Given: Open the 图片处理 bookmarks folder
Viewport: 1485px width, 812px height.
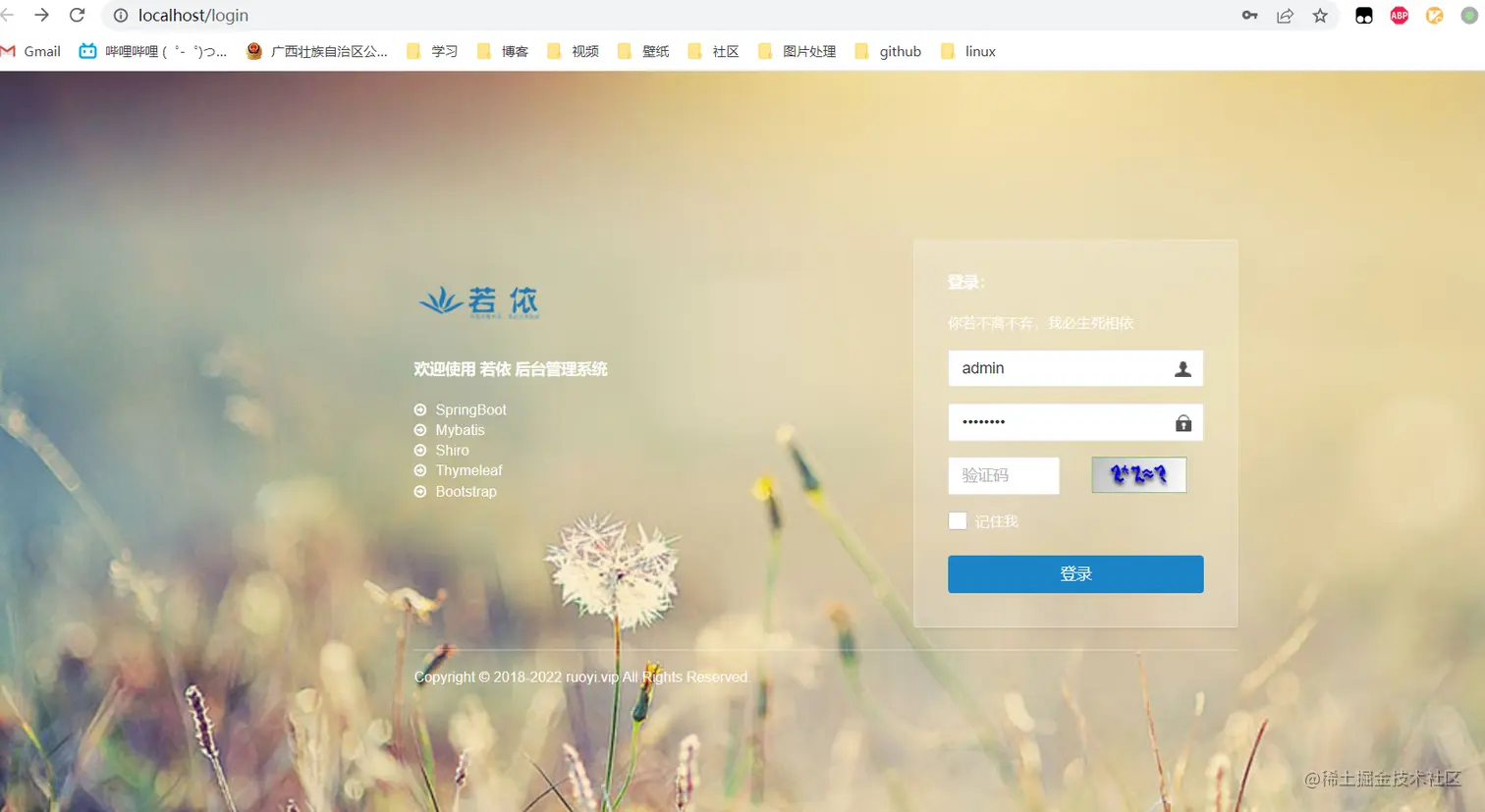Looking at the screenshot, I should pyautogui.click(x=797, y=51).
